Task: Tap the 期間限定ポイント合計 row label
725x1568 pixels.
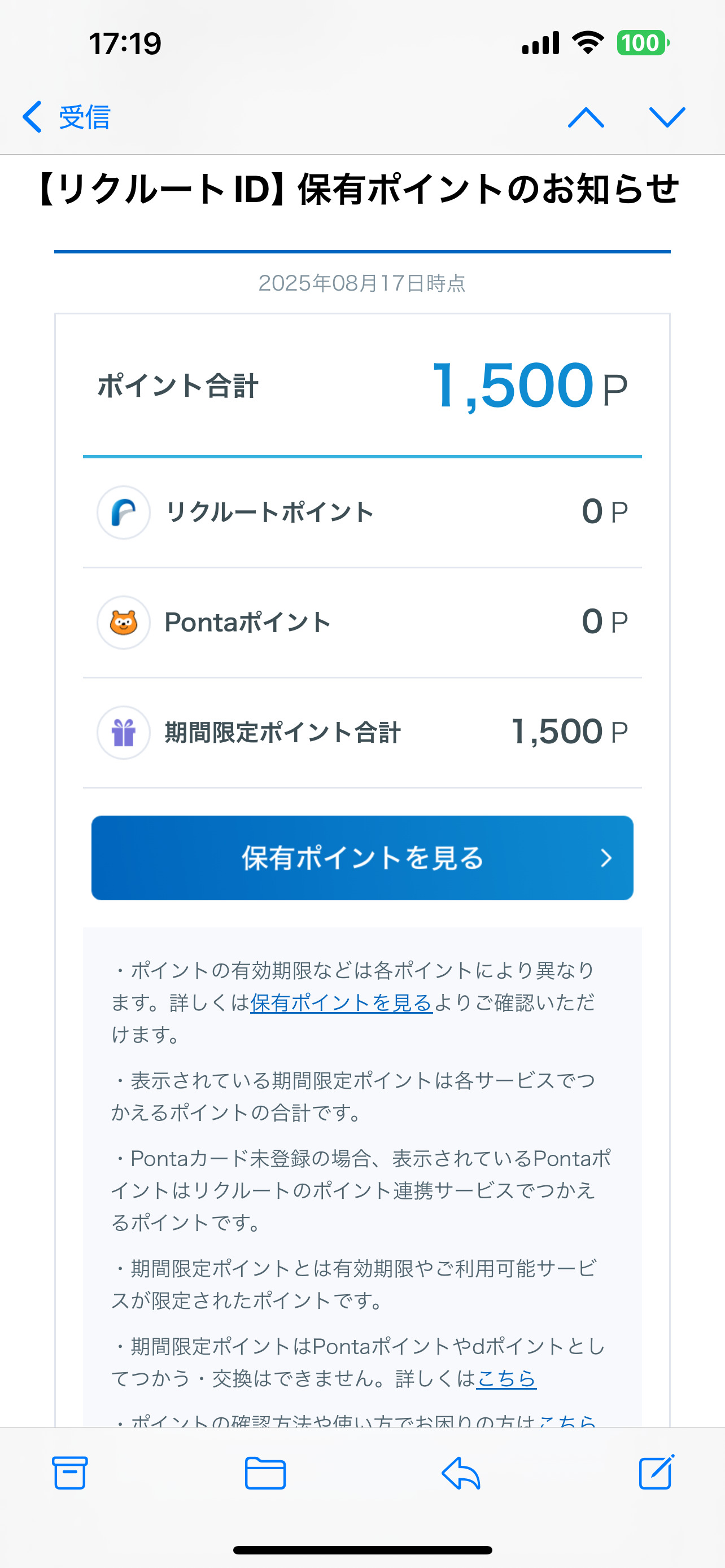Action: click(282, 733)
